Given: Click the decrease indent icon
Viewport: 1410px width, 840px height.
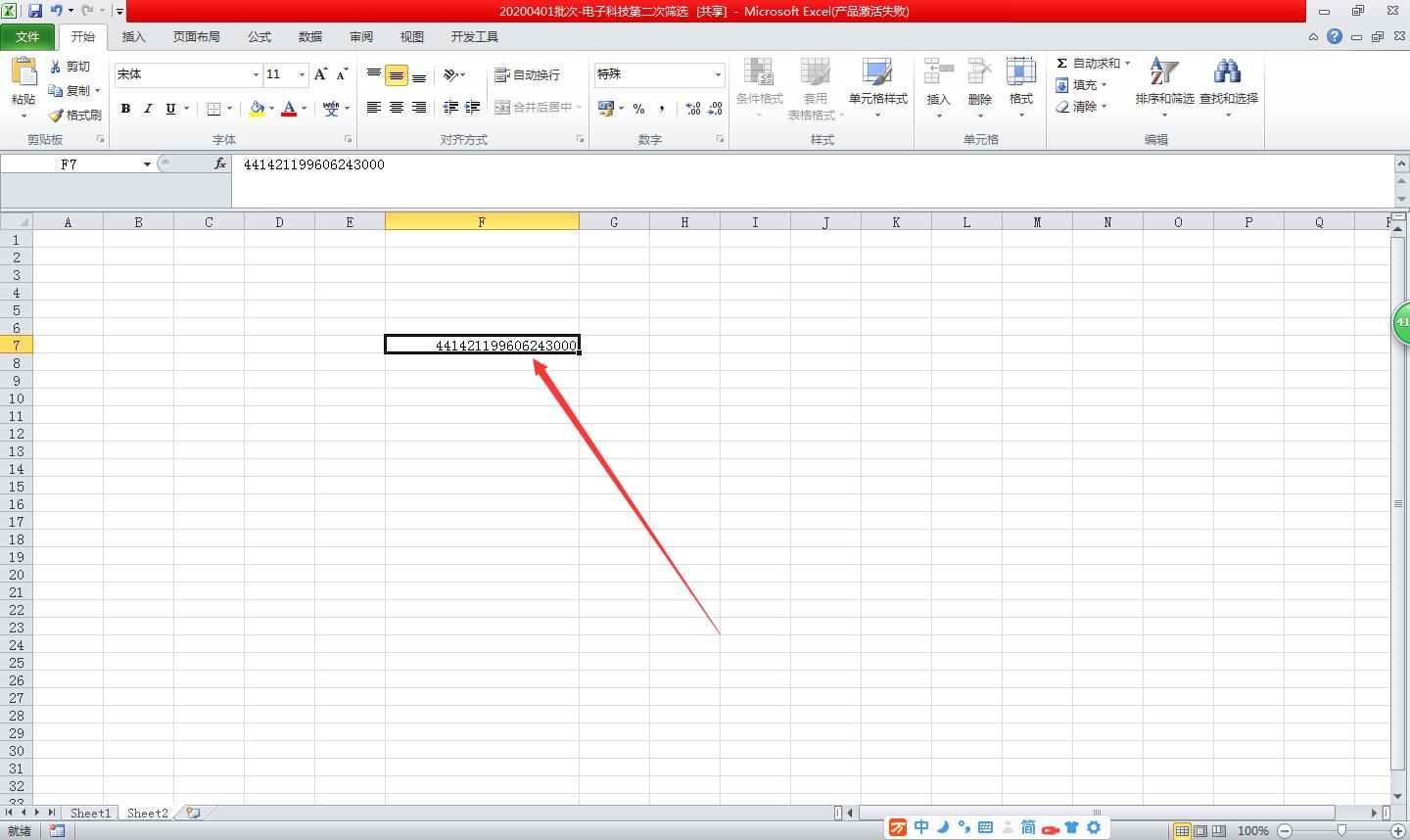Looking at the screenshot, I should tap(450, 108).
